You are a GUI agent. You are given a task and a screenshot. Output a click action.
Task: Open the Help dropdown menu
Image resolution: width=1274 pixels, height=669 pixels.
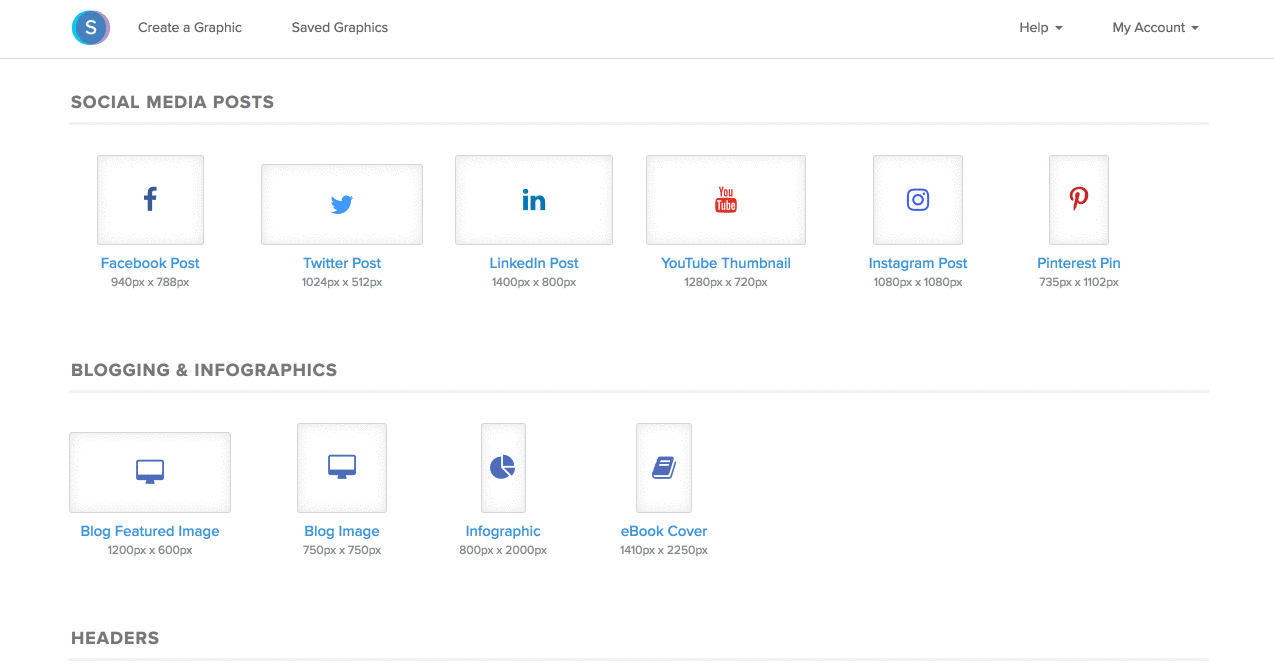click(x=1041, y=28)
